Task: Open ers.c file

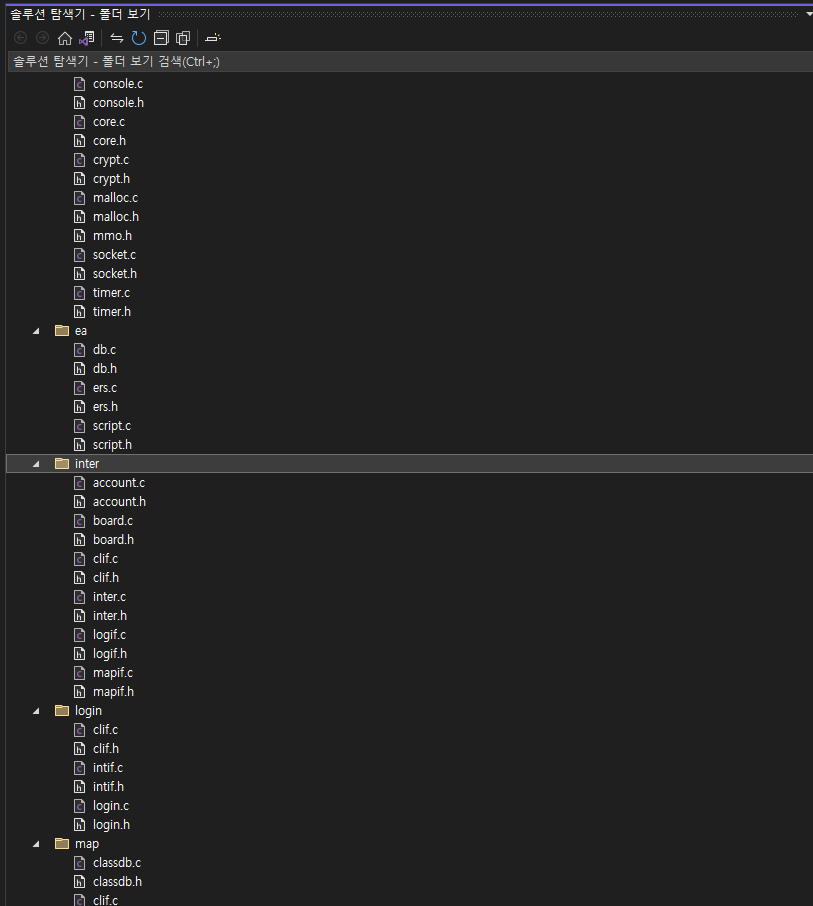Action: click(x=105, y=388)
